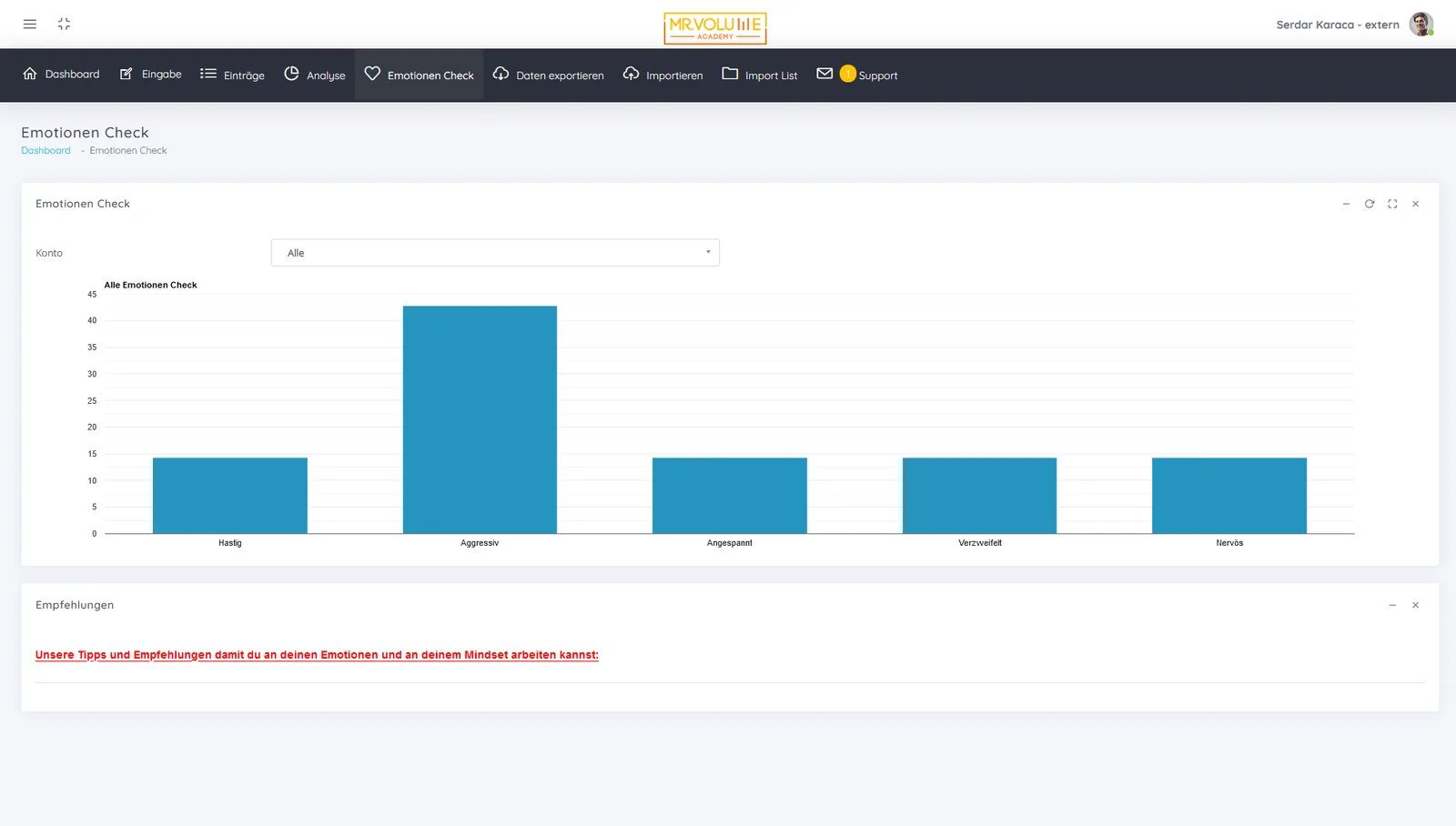Toggle the fullscreen collapse icon in top bar
Viewport: 1456px width, 826px height.
(64, 25)
